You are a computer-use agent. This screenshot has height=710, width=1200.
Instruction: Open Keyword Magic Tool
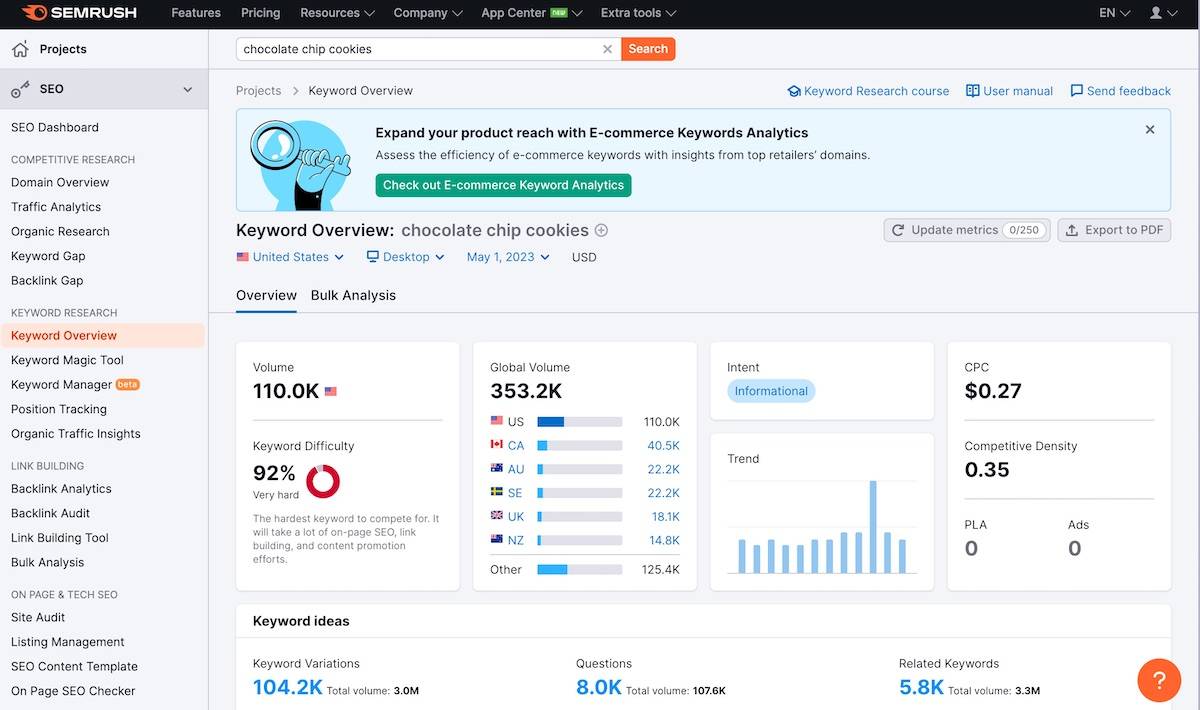click(x=67, y=360)
